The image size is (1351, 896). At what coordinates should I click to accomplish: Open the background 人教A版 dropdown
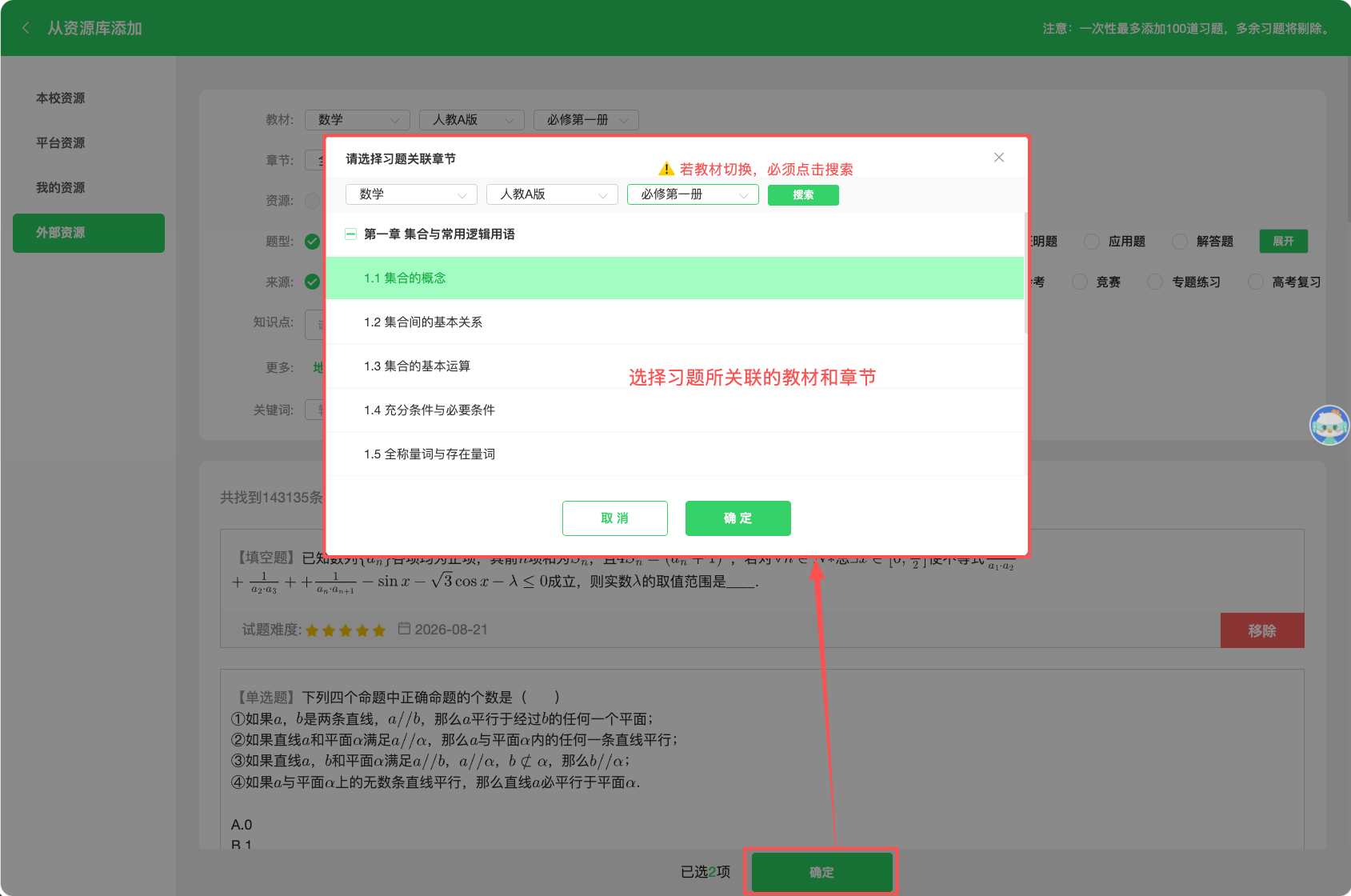[472, 120]
